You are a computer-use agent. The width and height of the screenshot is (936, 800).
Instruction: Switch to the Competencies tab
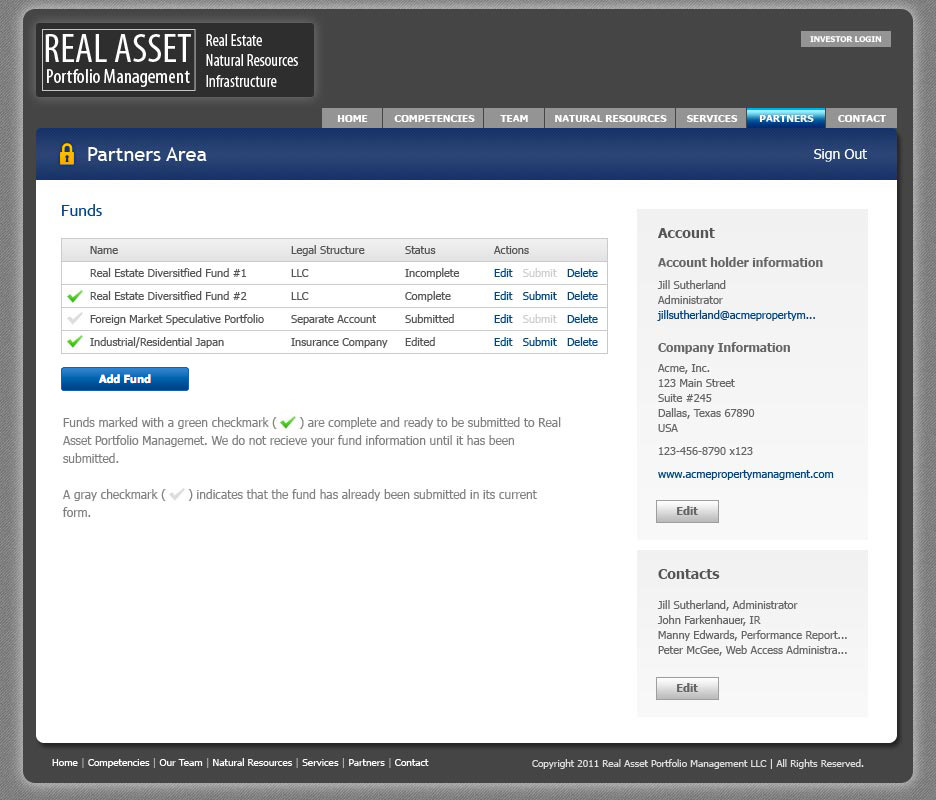(434, 118)
